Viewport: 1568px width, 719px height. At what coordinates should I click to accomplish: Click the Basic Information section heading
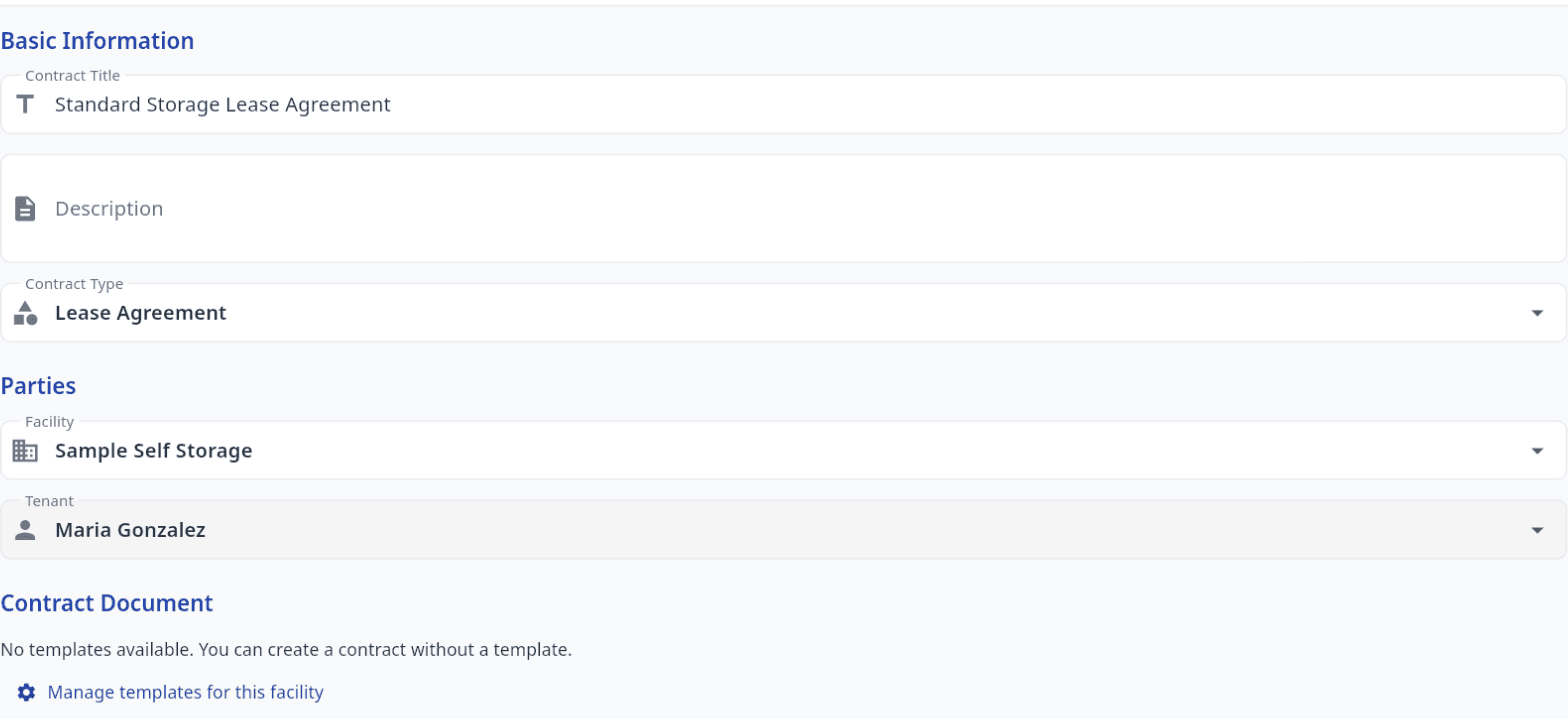(97, 41)
